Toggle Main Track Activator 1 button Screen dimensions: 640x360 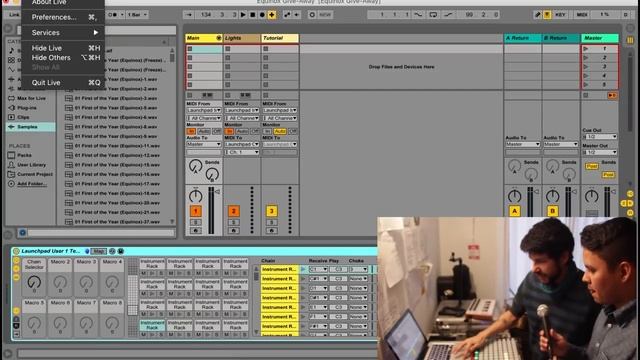point(196,211)
